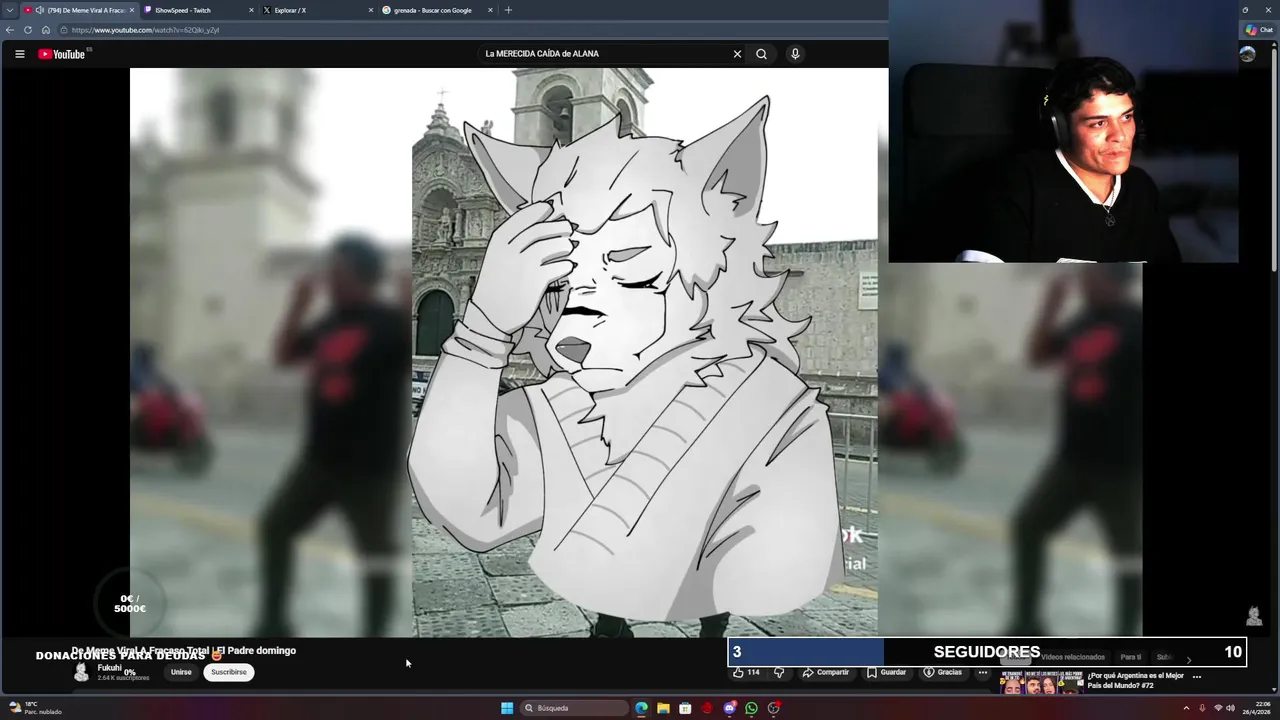1280x720 pixels.
Task: Click the Compartir share button
Action: (x=826, y=672)
